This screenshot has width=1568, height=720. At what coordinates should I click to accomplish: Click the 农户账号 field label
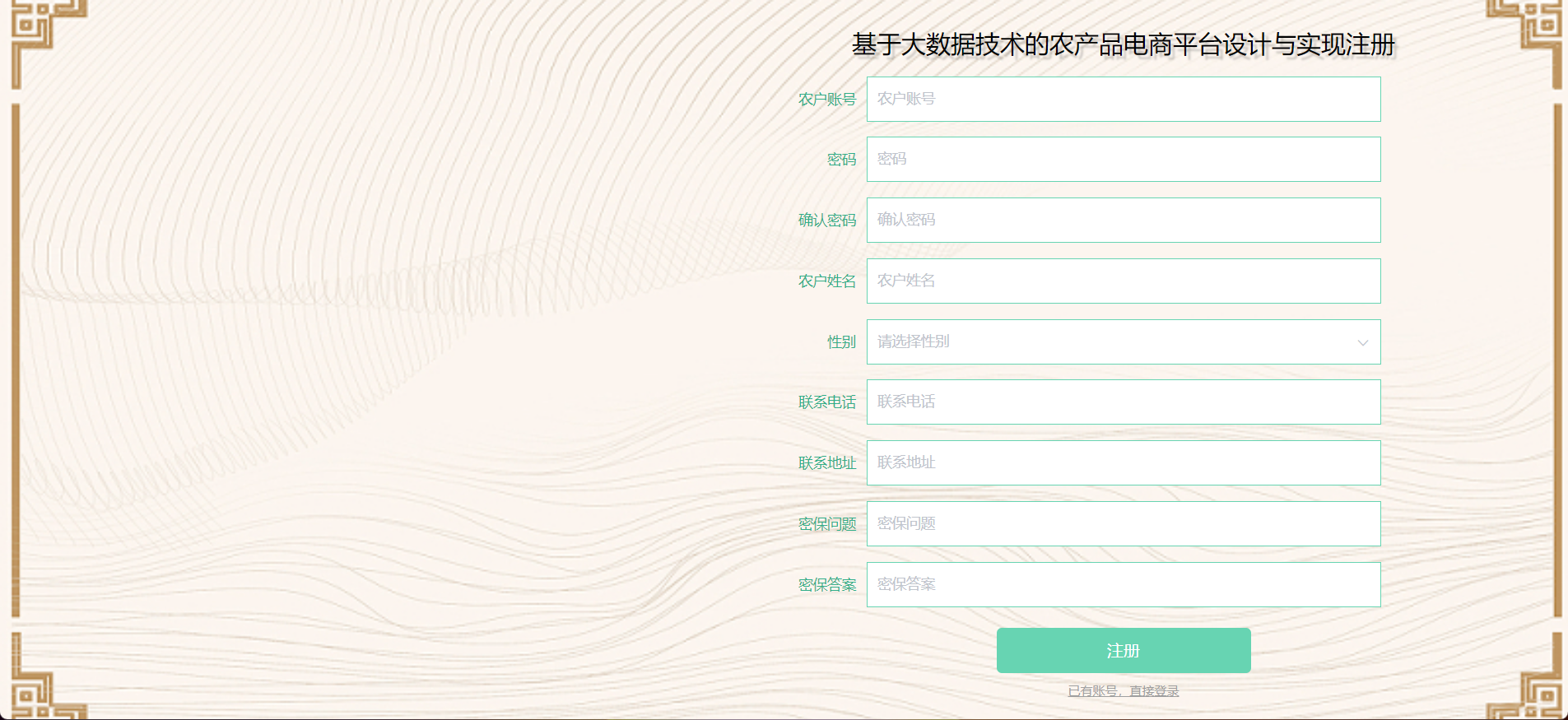tap(827, 99)
